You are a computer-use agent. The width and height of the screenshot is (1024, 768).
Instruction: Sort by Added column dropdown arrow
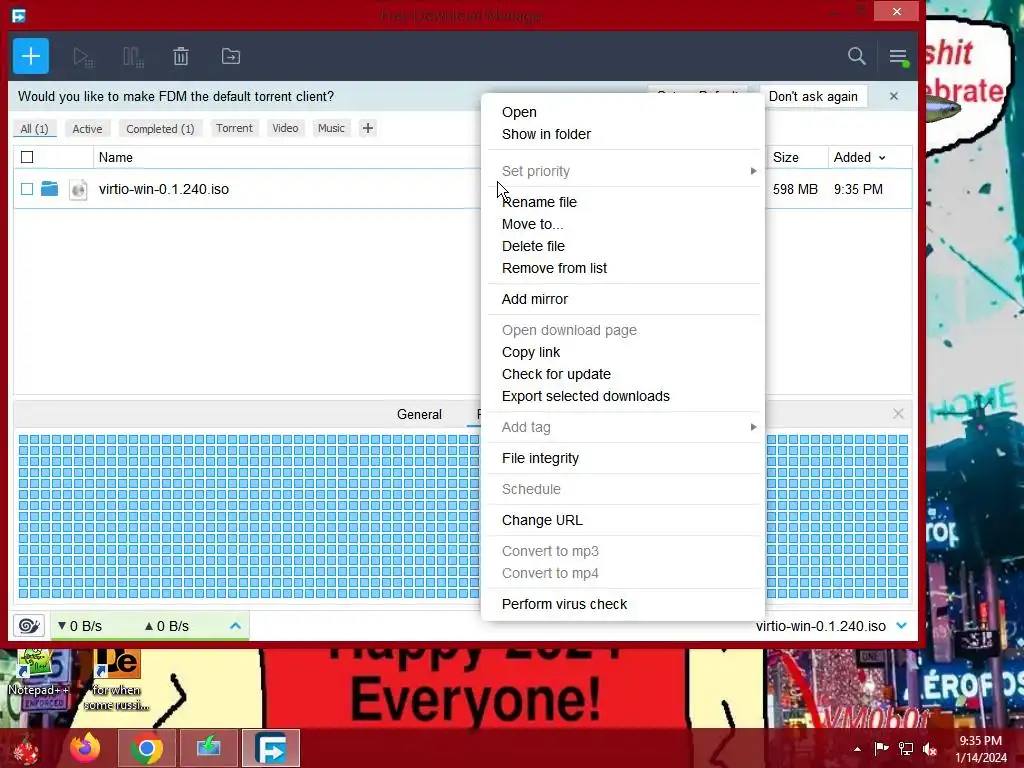(x=882, y=158)
